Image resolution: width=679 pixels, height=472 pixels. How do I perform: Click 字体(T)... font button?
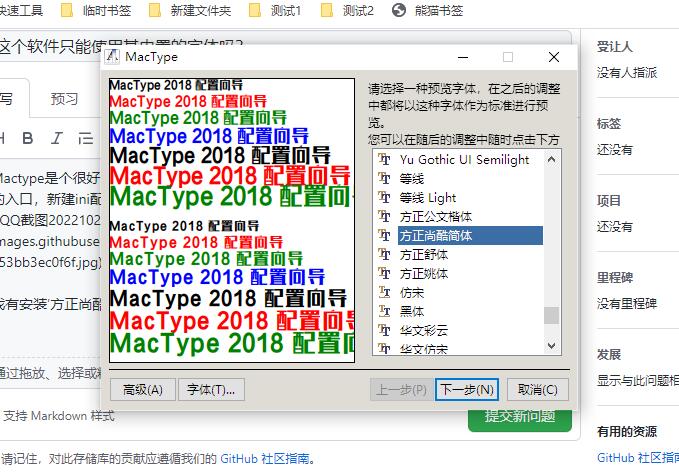pyautogui.click(x=211, y=390)
